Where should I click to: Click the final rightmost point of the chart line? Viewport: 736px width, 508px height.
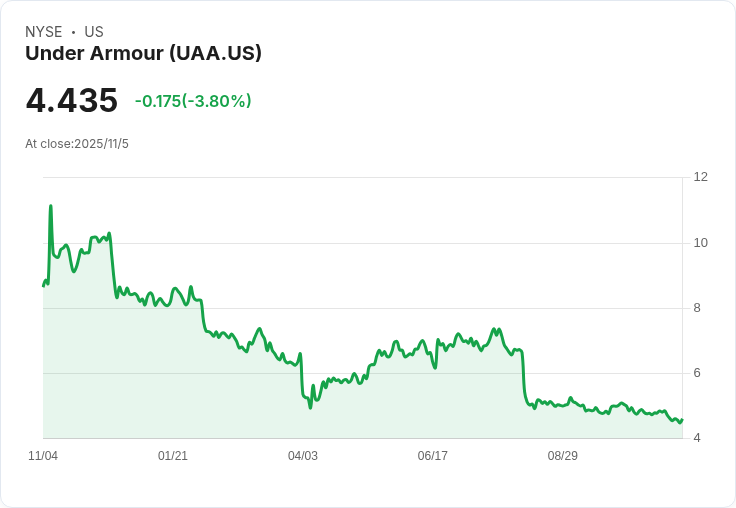point(682,420)
